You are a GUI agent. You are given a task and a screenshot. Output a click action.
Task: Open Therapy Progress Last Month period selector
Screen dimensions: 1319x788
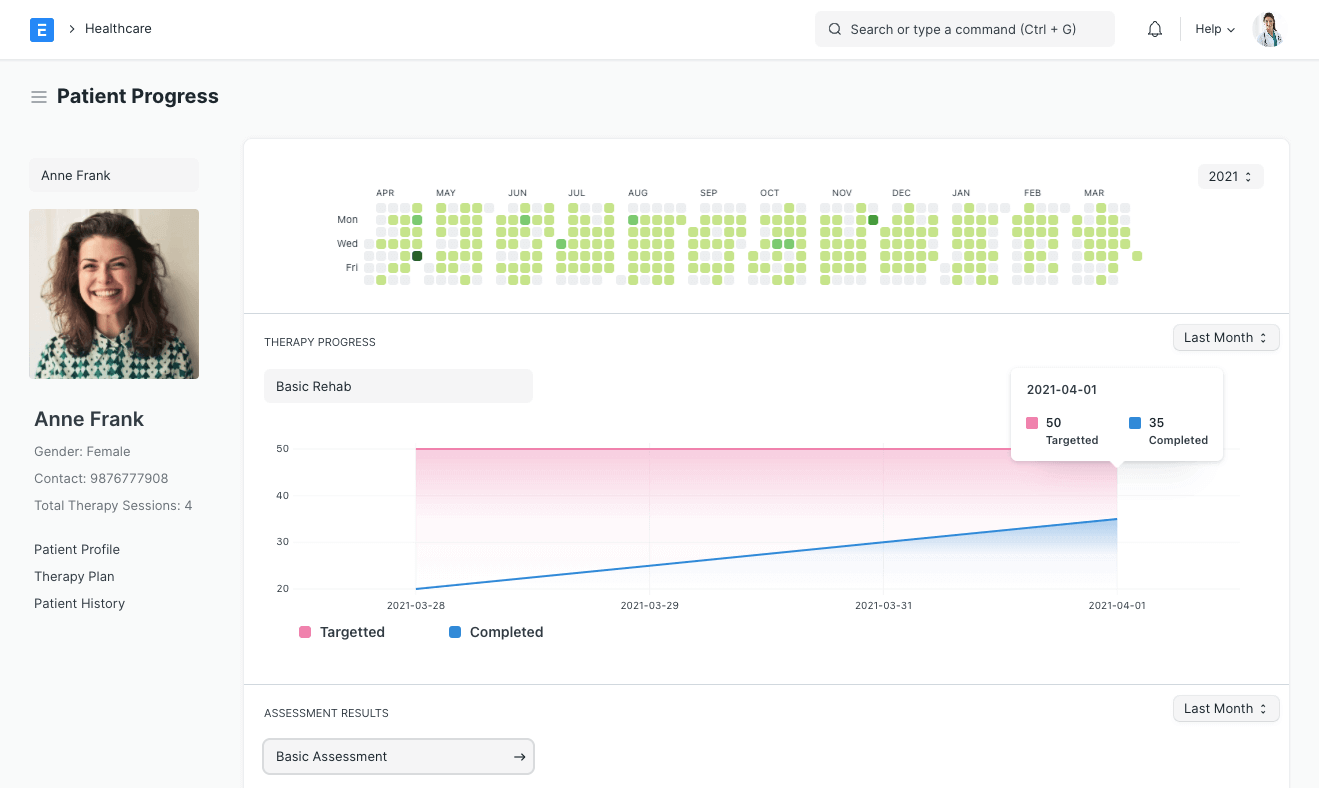pyautogui.click(x=1226, y=338)
